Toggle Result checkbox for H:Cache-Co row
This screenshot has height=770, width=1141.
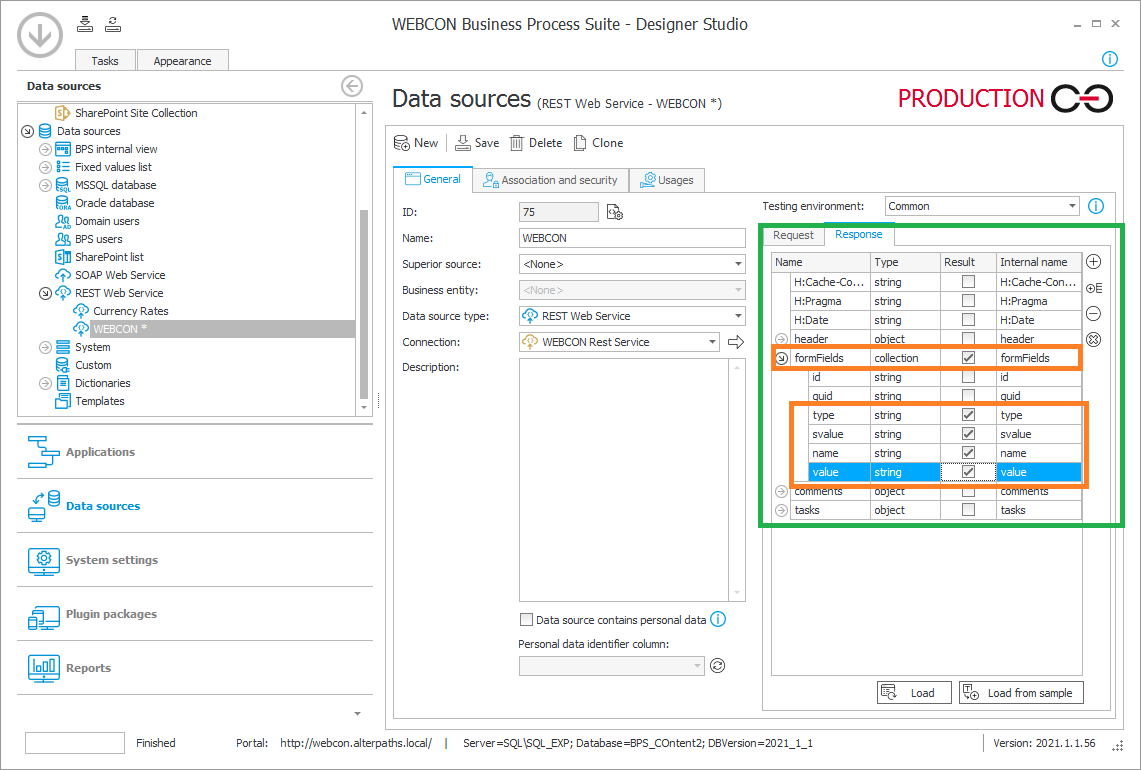pos(968,282)
